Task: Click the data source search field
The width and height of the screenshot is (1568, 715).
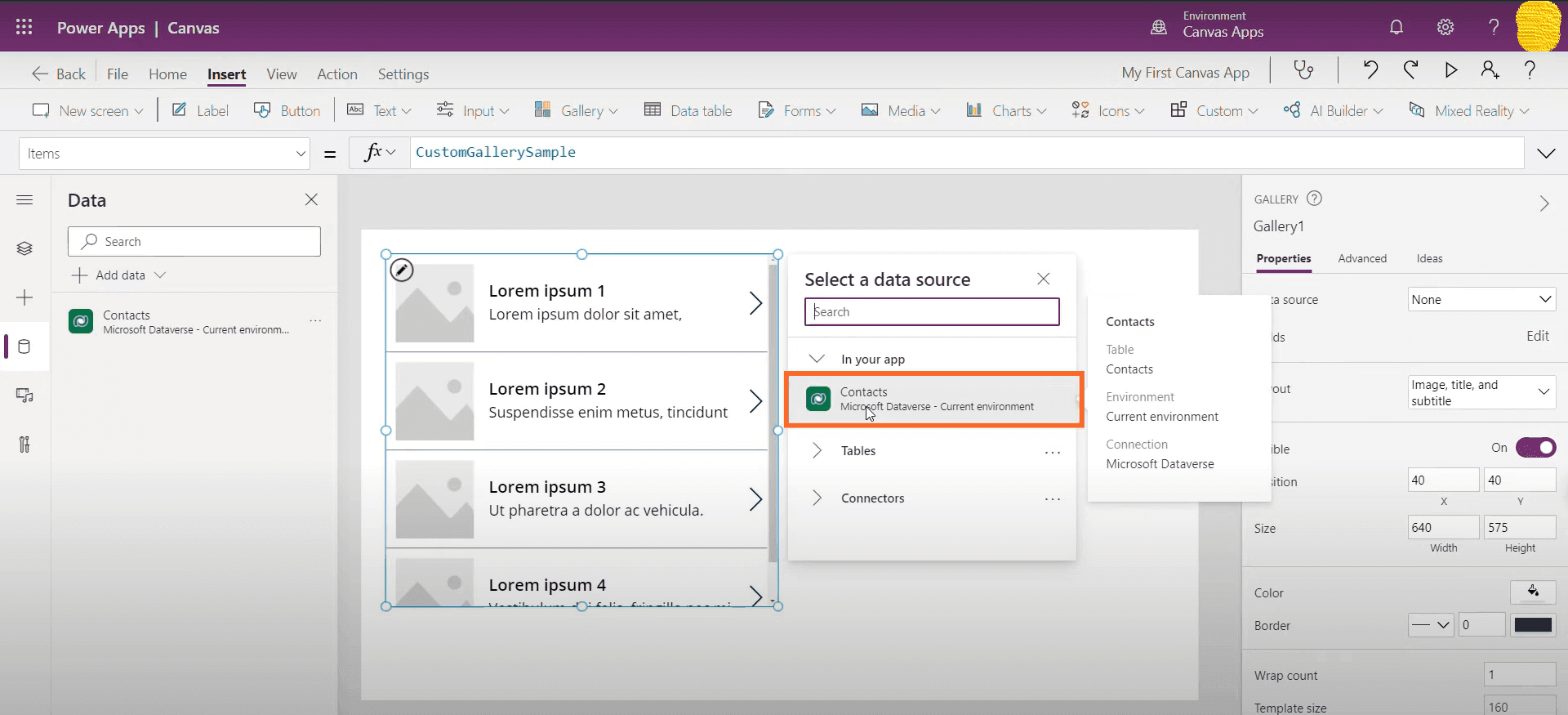Action: coord(932,312)
